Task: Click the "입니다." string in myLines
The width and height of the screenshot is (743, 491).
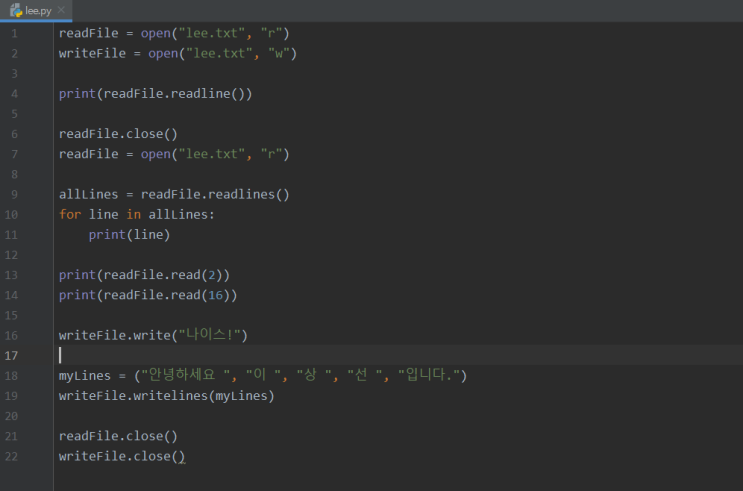Action: pos(429,376)
